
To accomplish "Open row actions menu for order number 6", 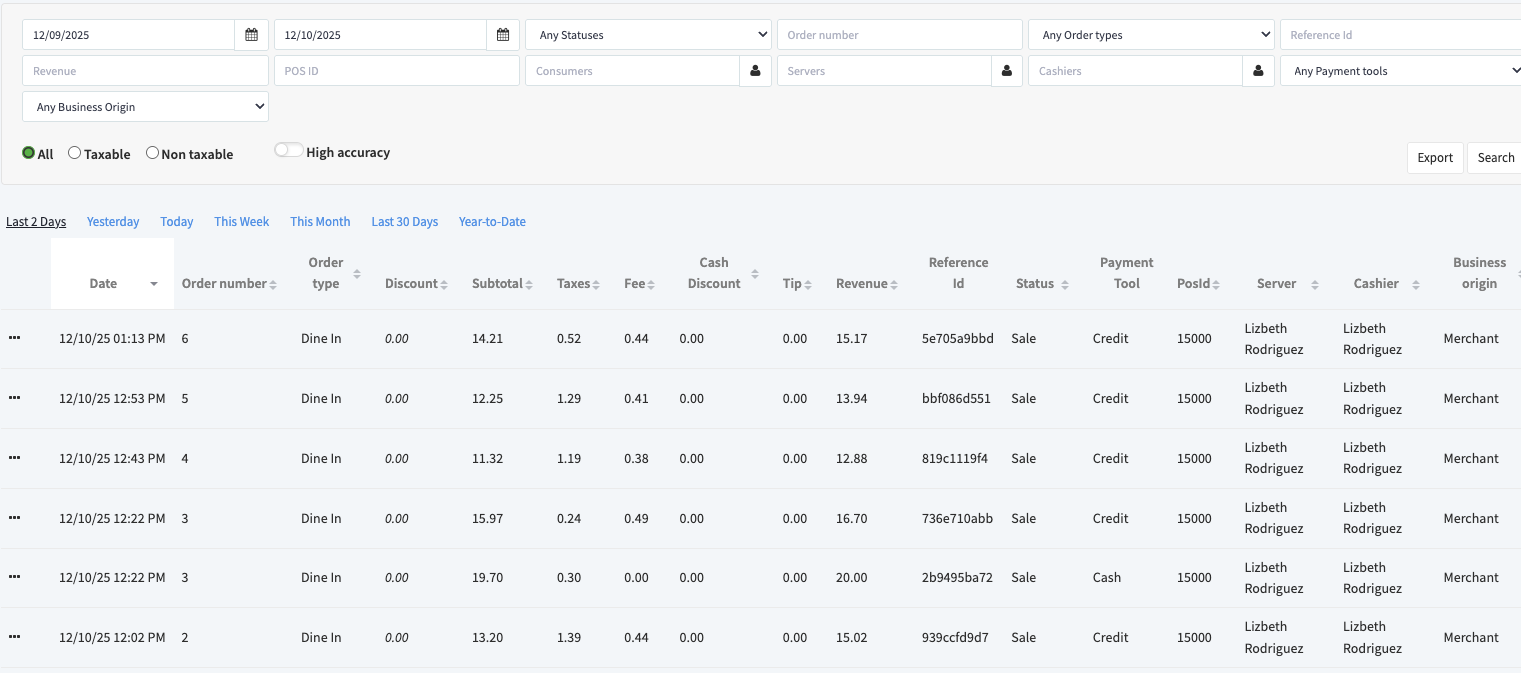I will coord(15,338).
